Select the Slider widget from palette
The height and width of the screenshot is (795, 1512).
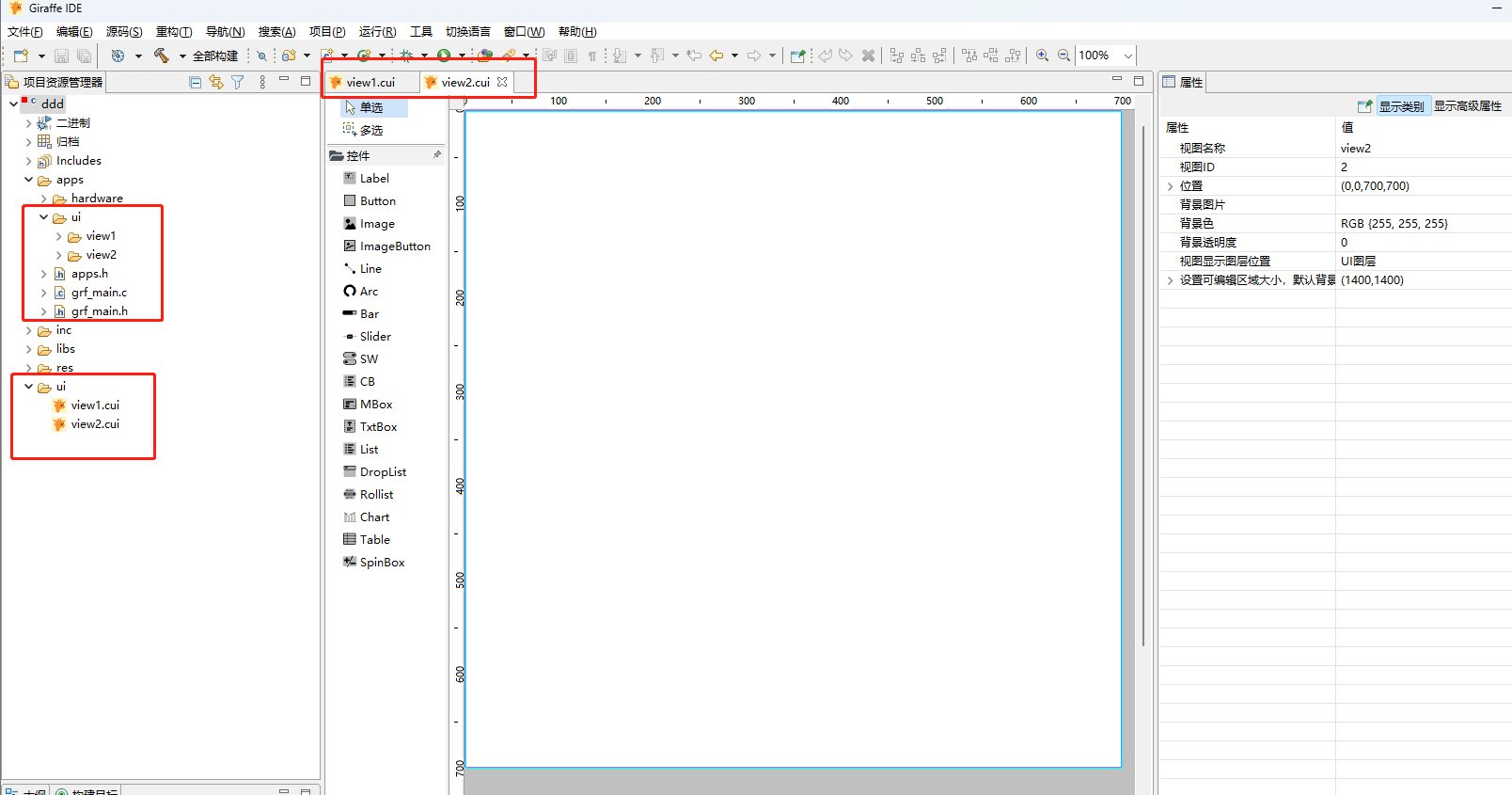click(x=375, y=337)
